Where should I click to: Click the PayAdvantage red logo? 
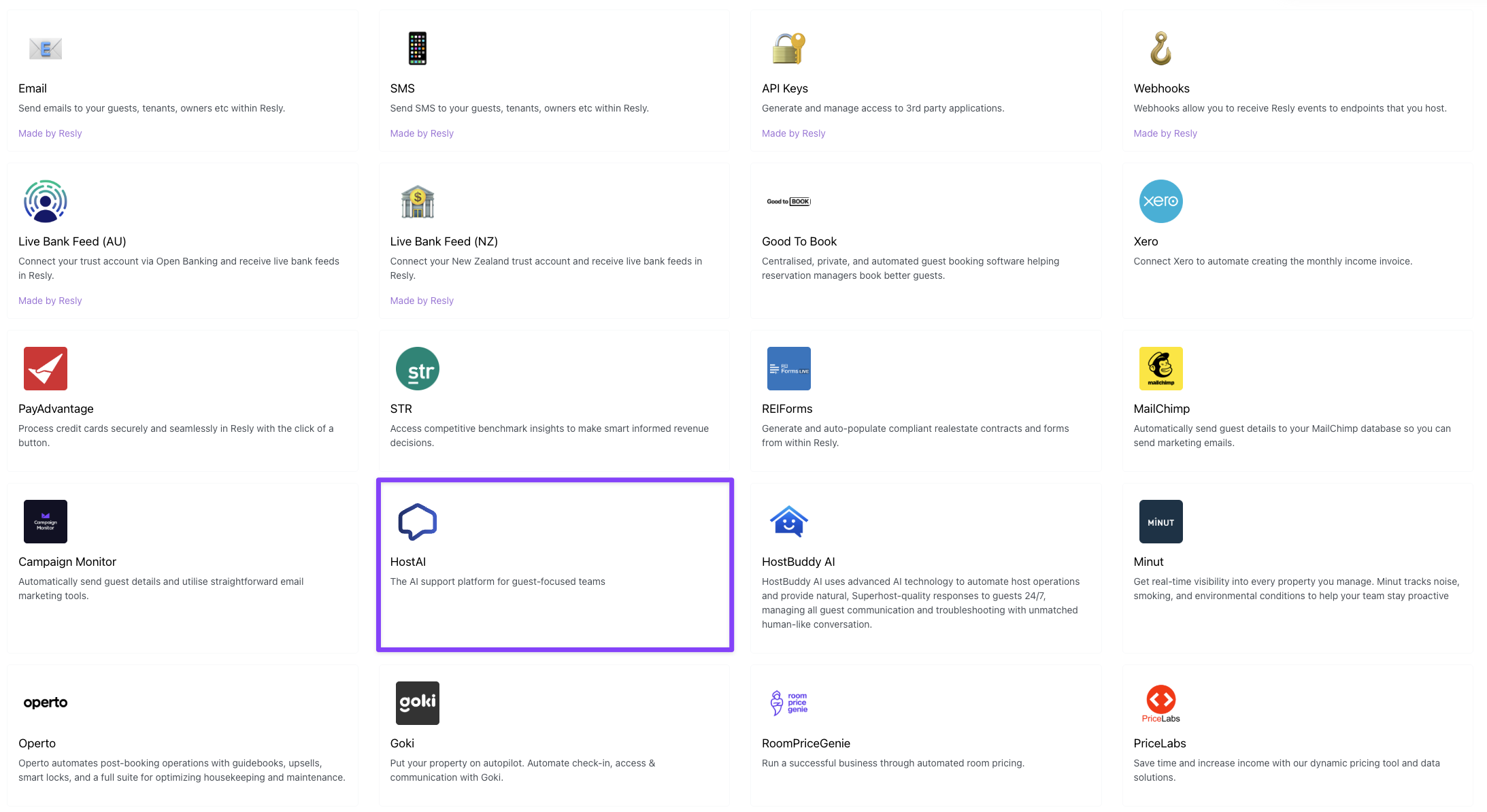[x=46, y=369]
